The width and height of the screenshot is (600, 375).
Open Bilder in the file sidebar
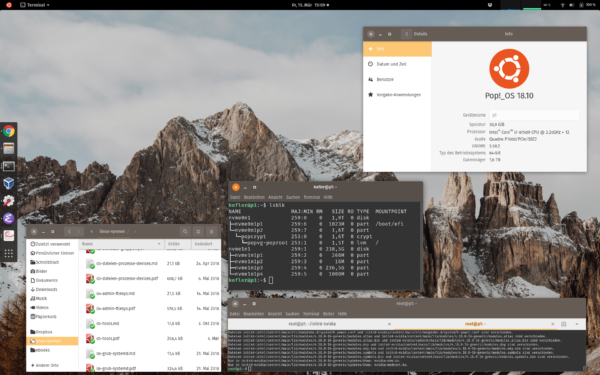click(52, 271)
